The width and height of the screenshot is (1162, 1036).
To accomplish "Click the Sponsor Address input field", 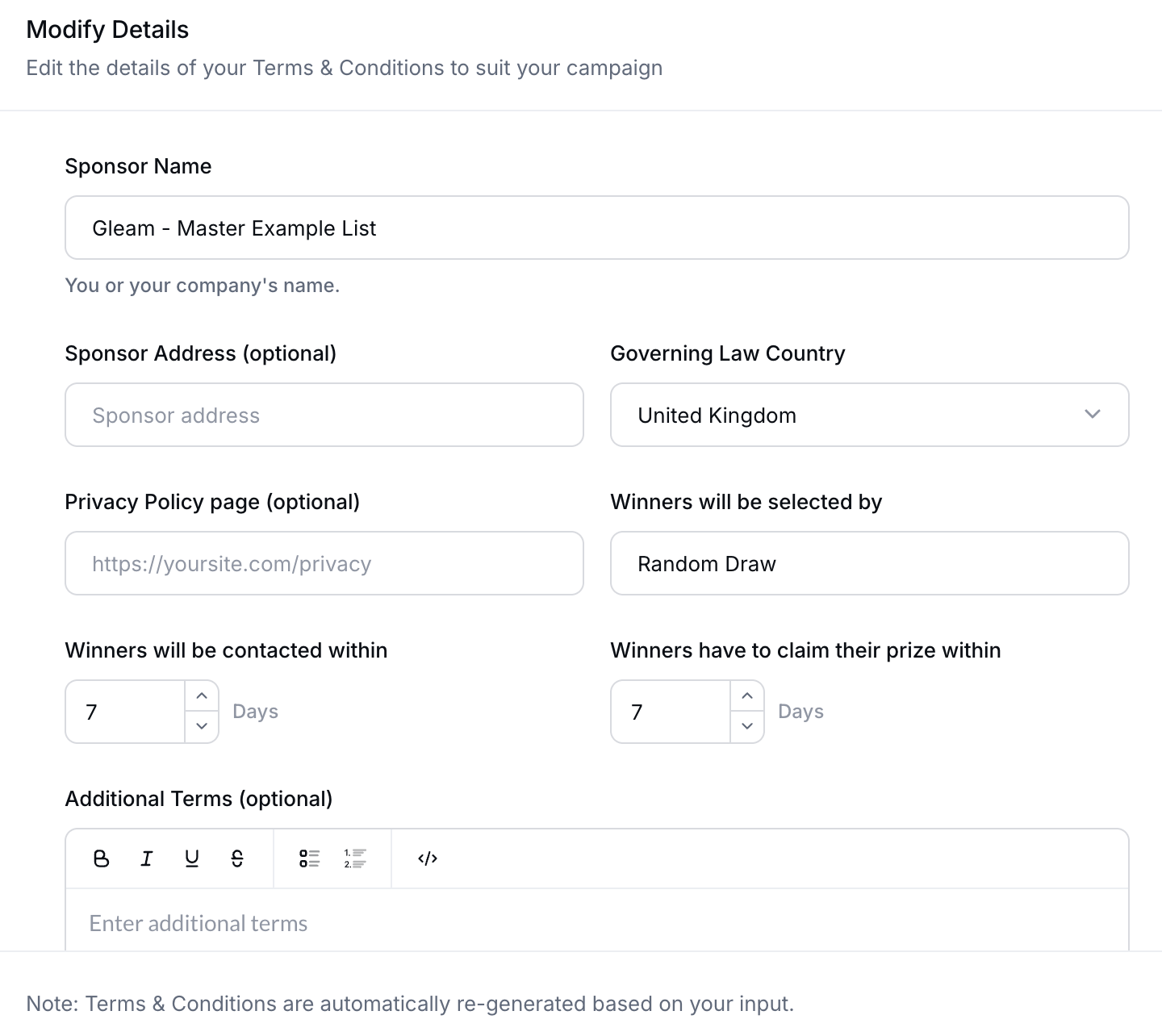I will 324,415.
